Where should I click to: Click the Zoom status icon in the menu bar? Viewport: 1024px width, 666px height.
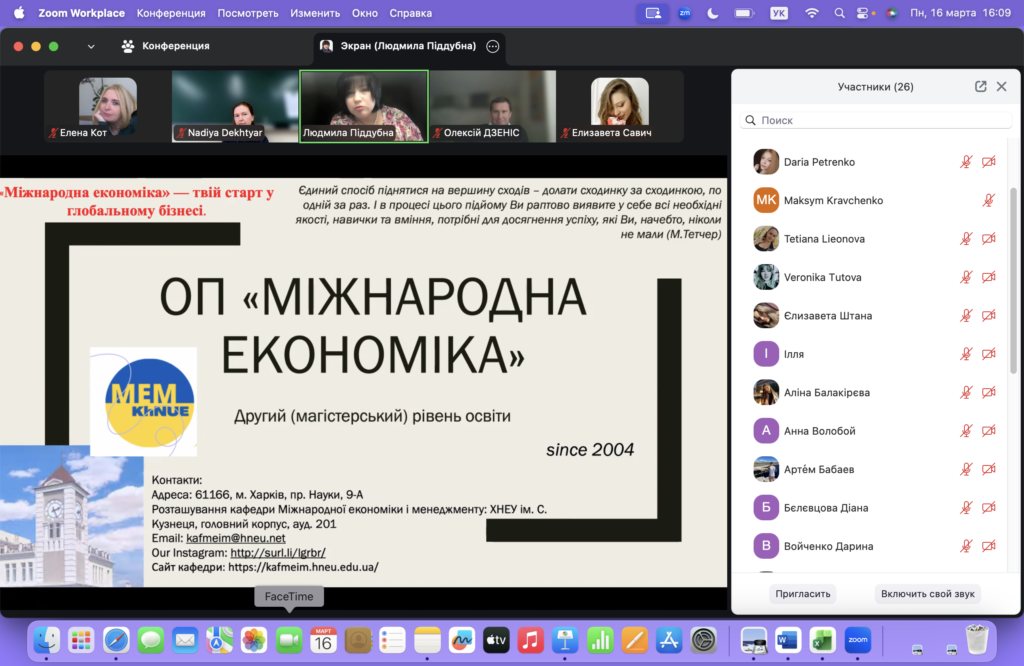pos(684,13)
